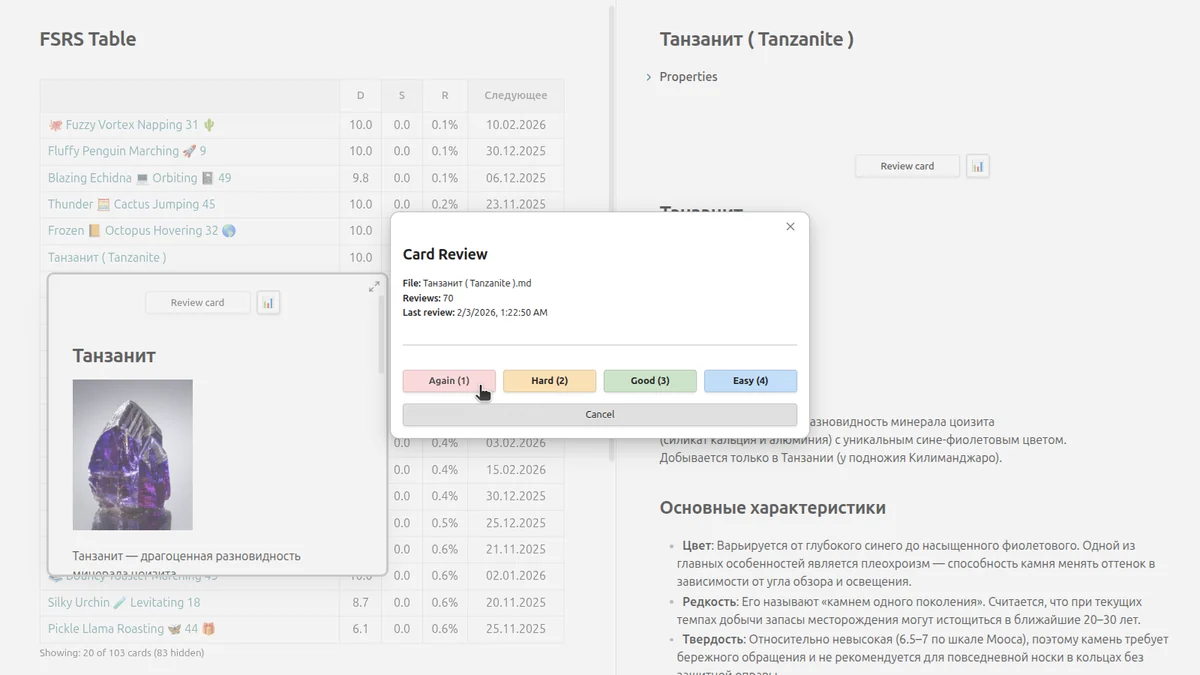1200x675 pixels.
Task: Sort table by Следующее column header
Action: tap(516, 96)
